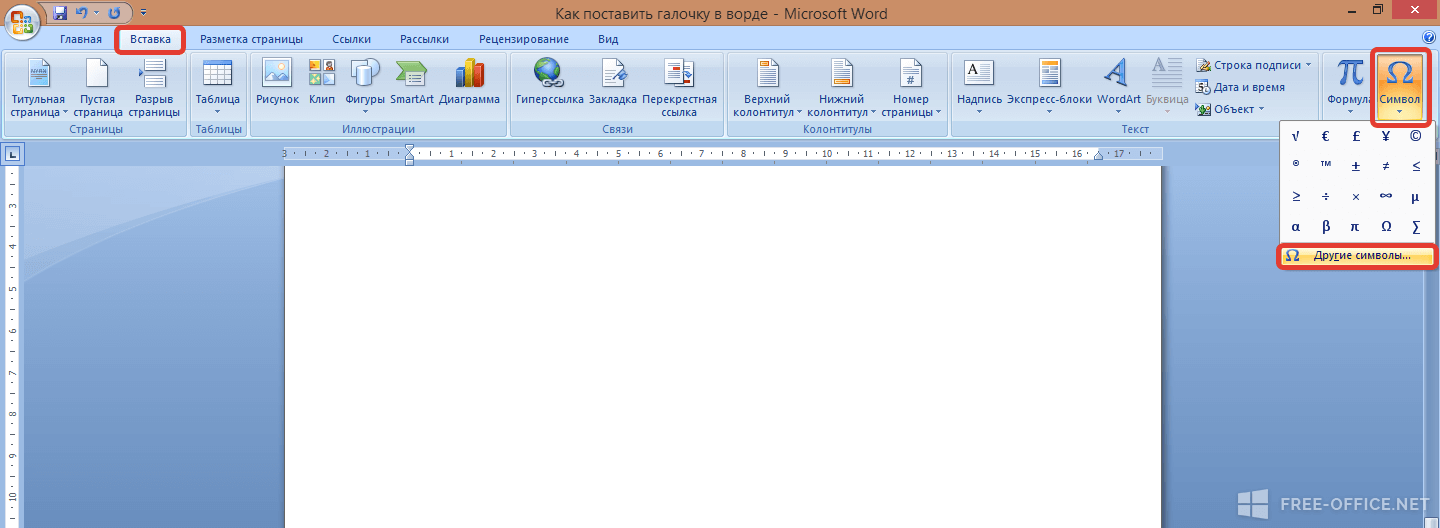Open the Header (Верхний колонтитул) menu
The image size is (1440, 528).
pyautogui.click(x=768, y=87)
